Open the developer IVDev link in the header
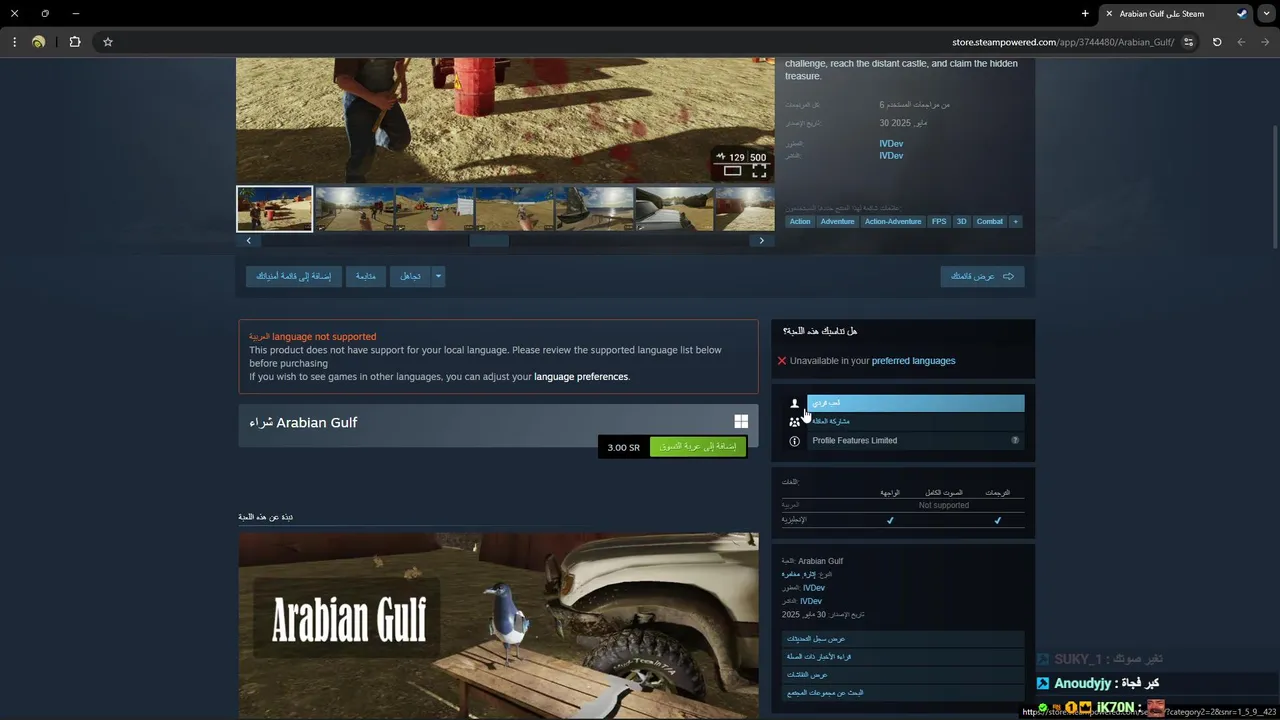1280x720 pixels. [x=891, y=144]
